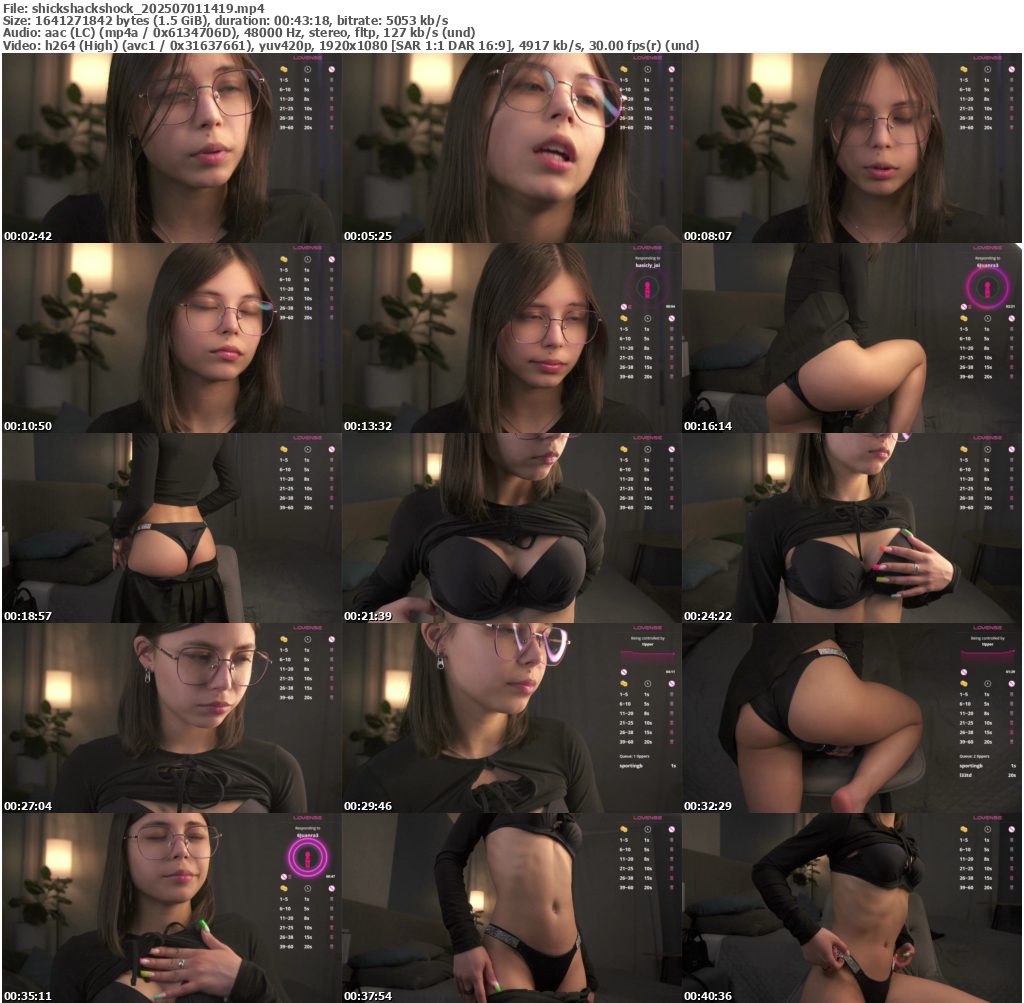Click the thumbnail timestamped 00:24:22
This screenshot has height=1003, width=1024.
[852, 528]
